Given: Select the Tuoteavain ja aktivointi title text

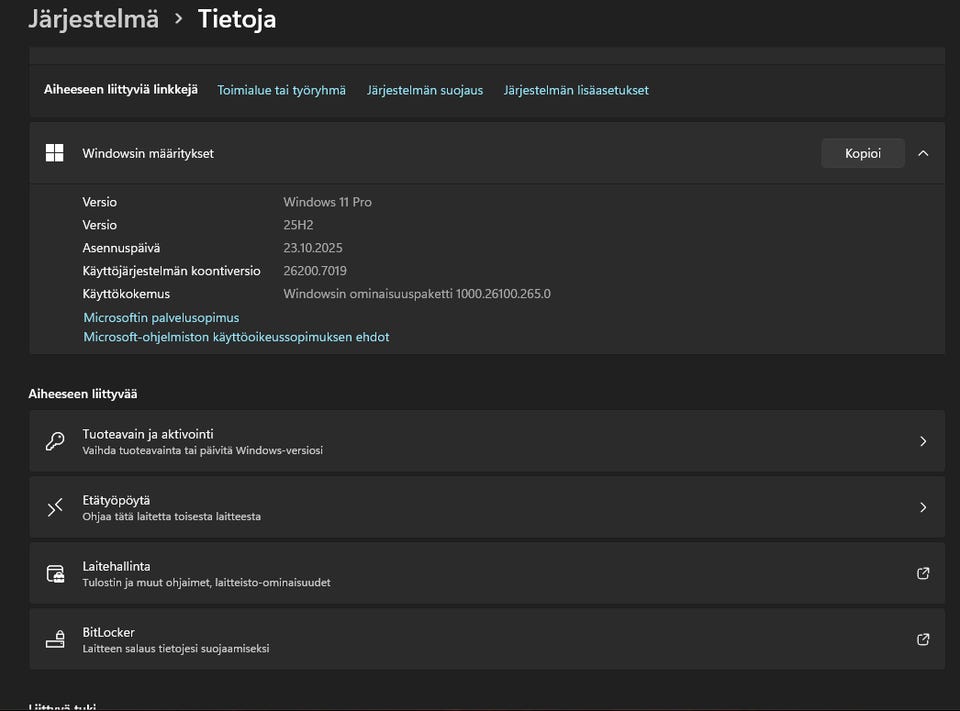Looking at the screenshot, I should pos(147,434).
